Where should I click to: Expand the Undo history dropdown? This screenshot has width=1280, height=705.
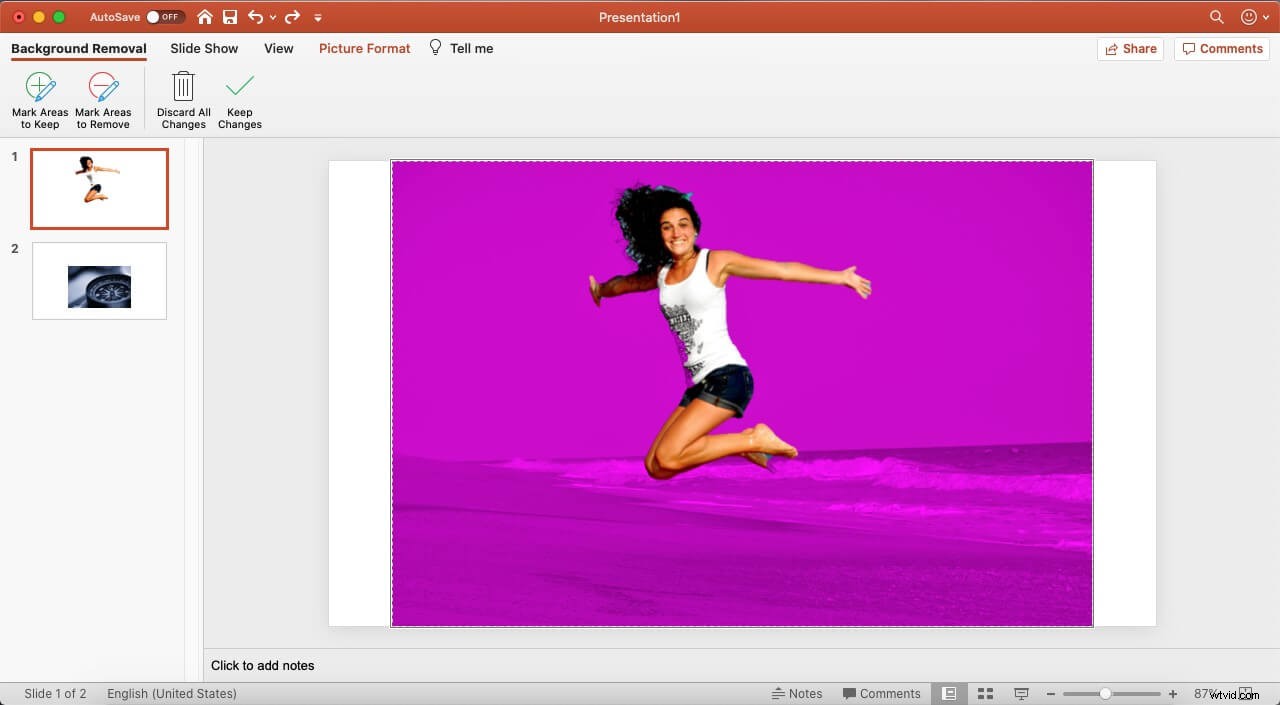(272, 17)
